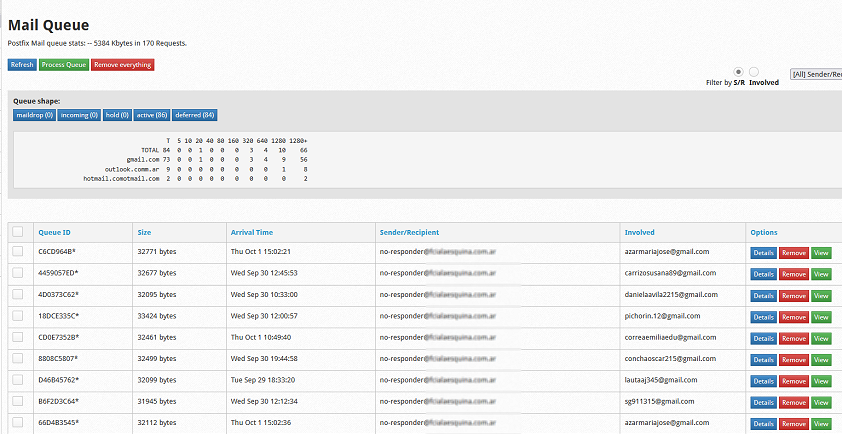Viewport: 842px width, 434px height.
Task: View message C6CD964B
Action: pyautogui.click(x=821, y=253)
